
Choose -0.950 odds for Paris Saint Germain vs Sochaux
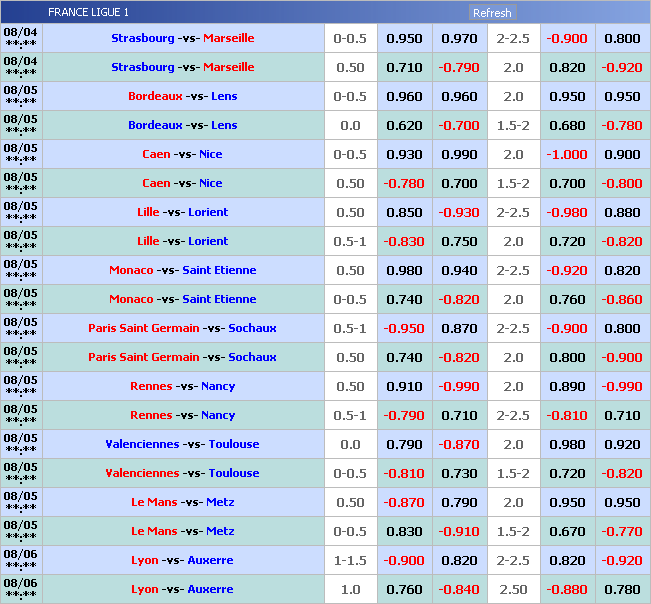tap(404, 328)
